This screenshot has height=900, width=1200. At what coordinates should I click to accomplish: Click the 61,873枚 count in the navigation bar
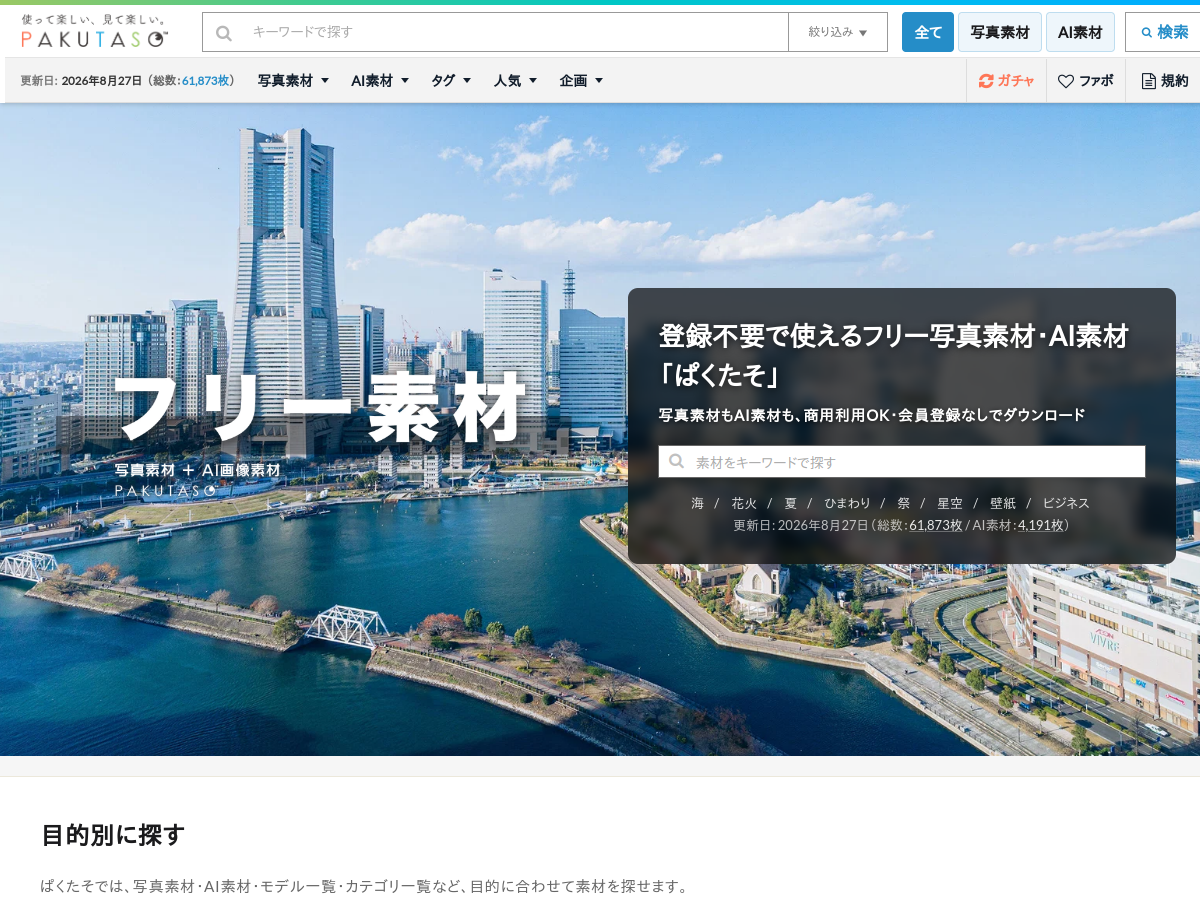click(x=205, y=81)
